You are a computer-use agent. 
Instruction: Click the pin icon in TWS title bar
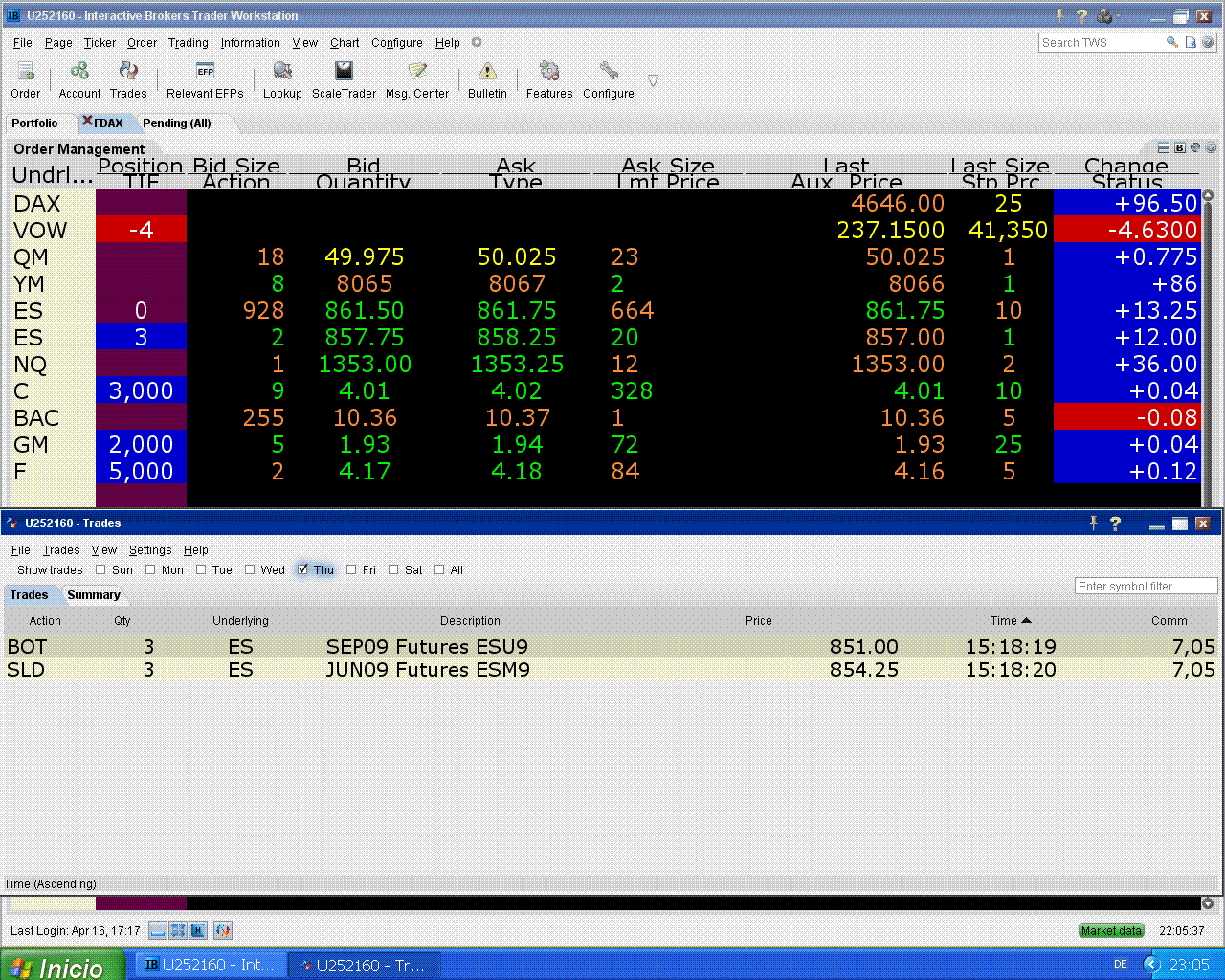(x=1059, y=15)
